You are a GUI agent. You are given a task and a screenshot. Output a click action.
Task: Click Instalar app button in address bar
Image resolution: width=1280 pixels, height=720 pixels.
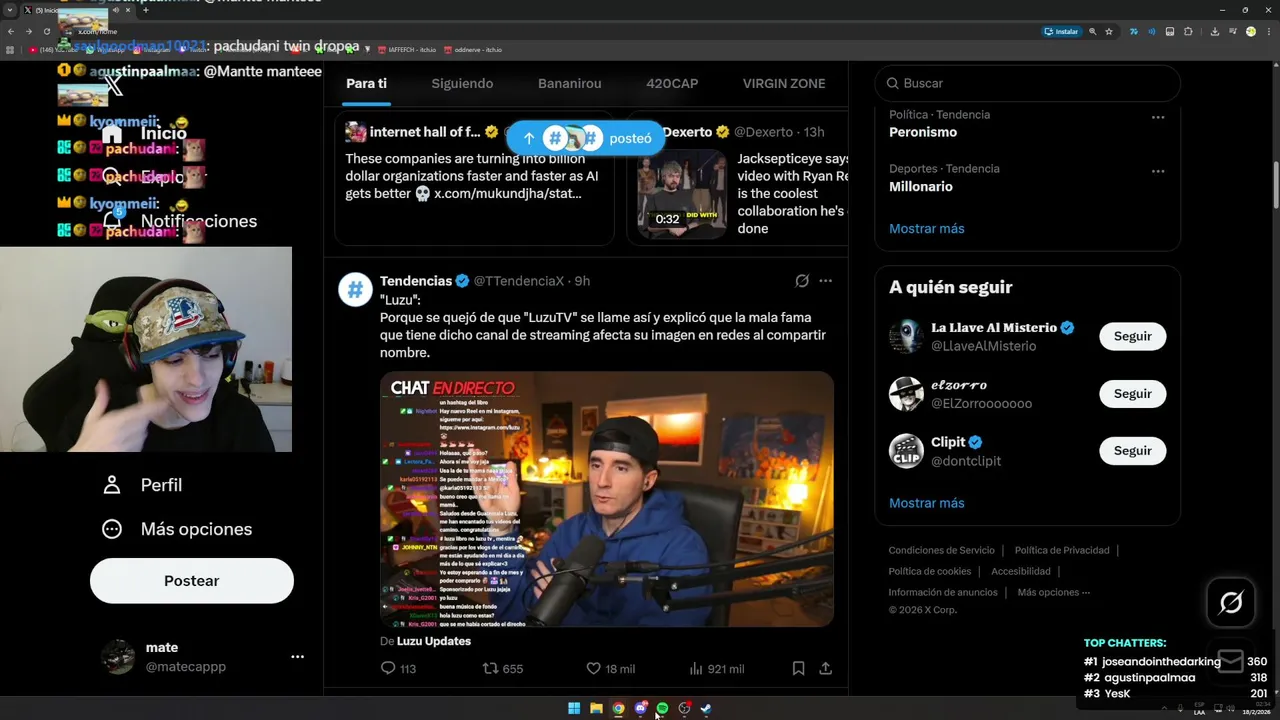1061,31
